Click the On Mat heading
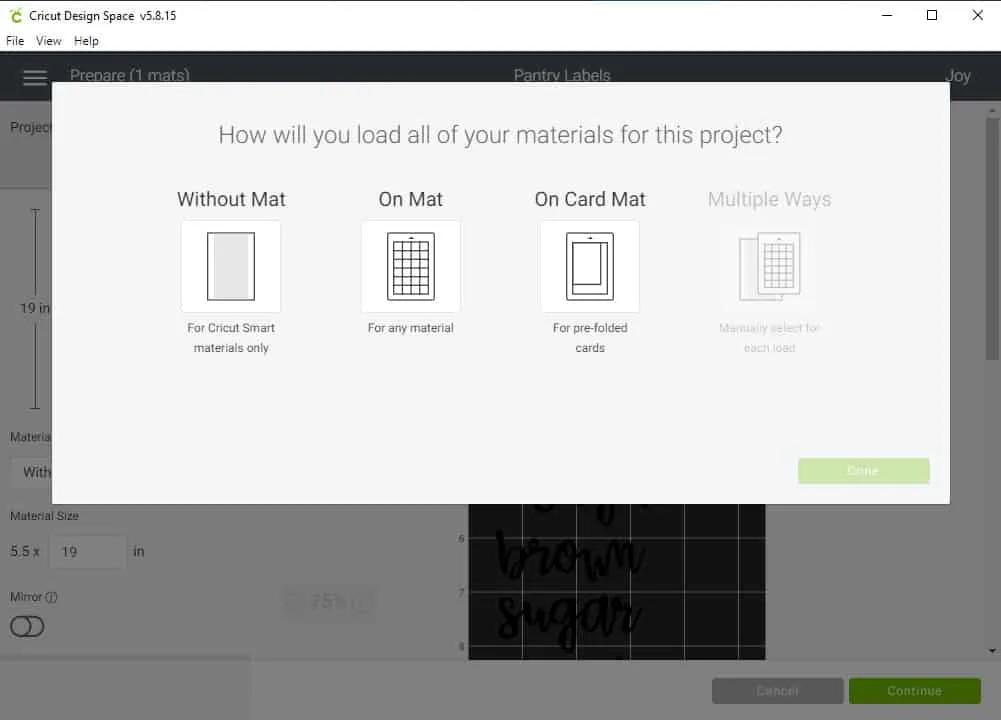1001x720 pixels. point(410,199)
